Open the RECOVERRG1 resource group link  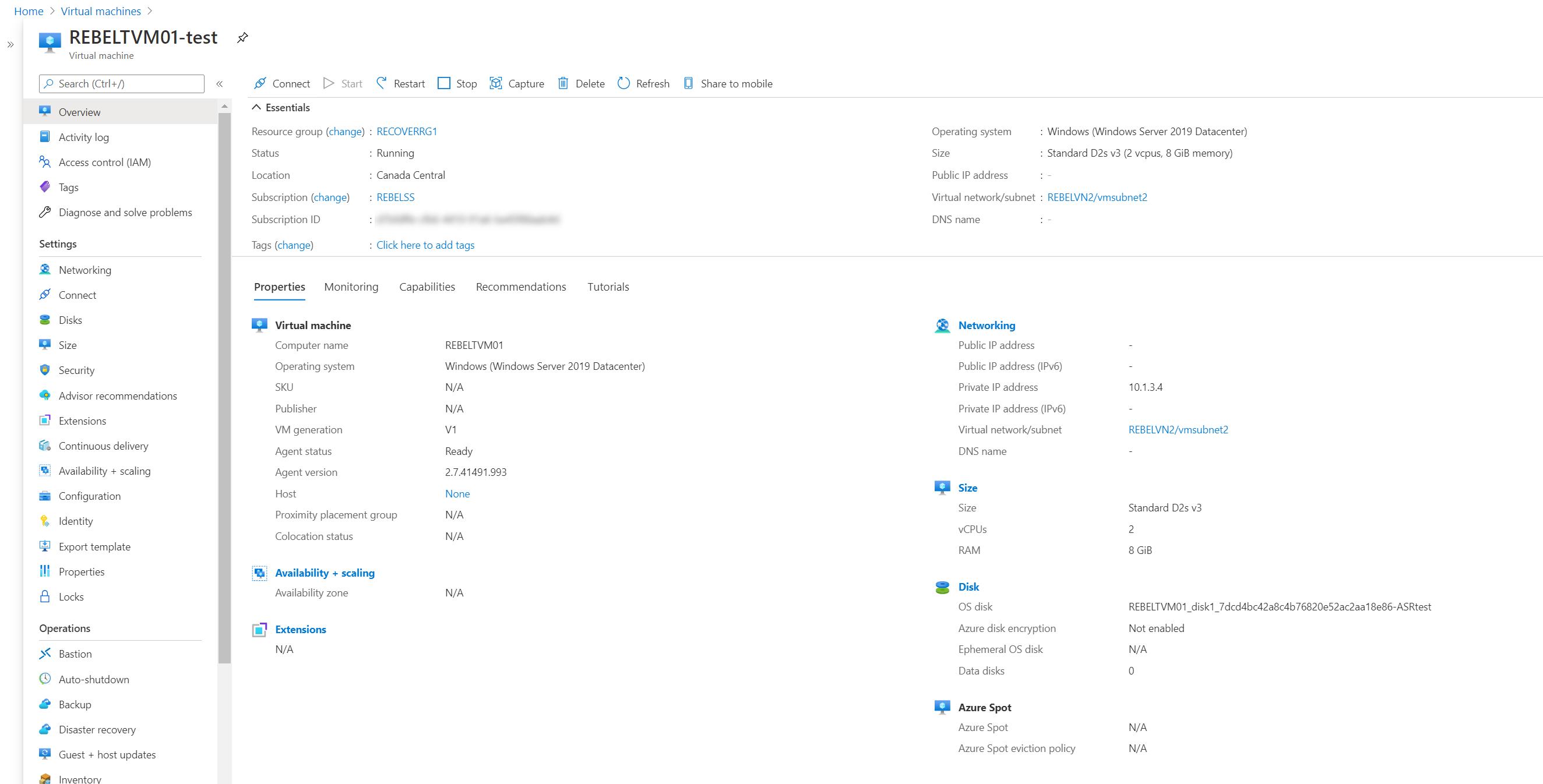[x=407, y=131]
